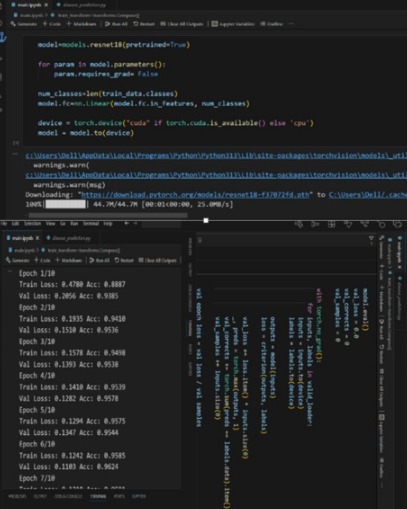Restart the kernel from the upper notebook toolbar
The width and height of the screenshot is (407, 509).
point(144,24)
